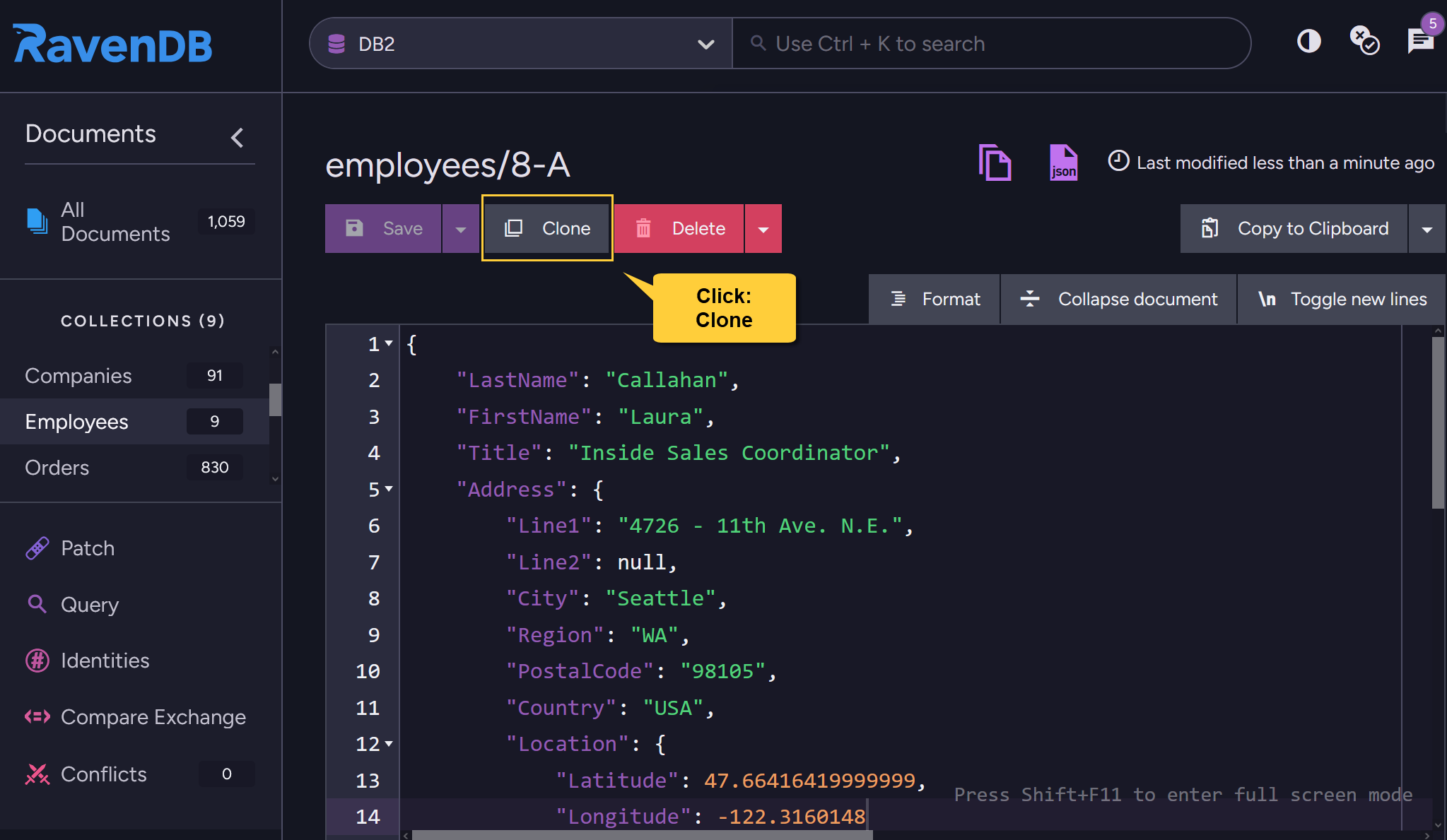Viewport: 1447px width, 840px height.
Task: Click the Collapse document divider icon
Action: click(1030, 298)
